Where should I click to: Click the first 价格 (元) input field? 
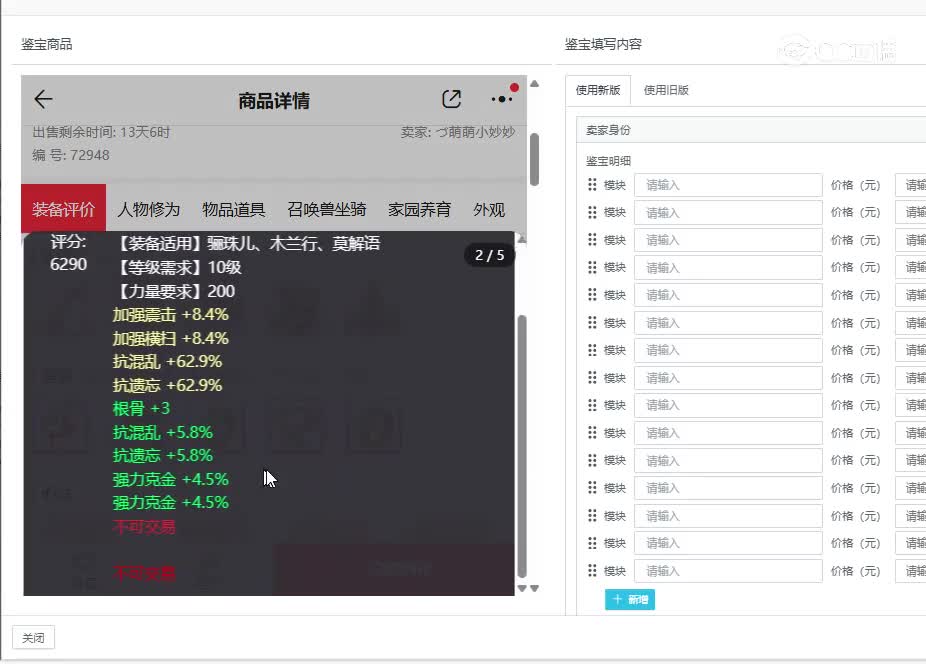coord(911,185)
